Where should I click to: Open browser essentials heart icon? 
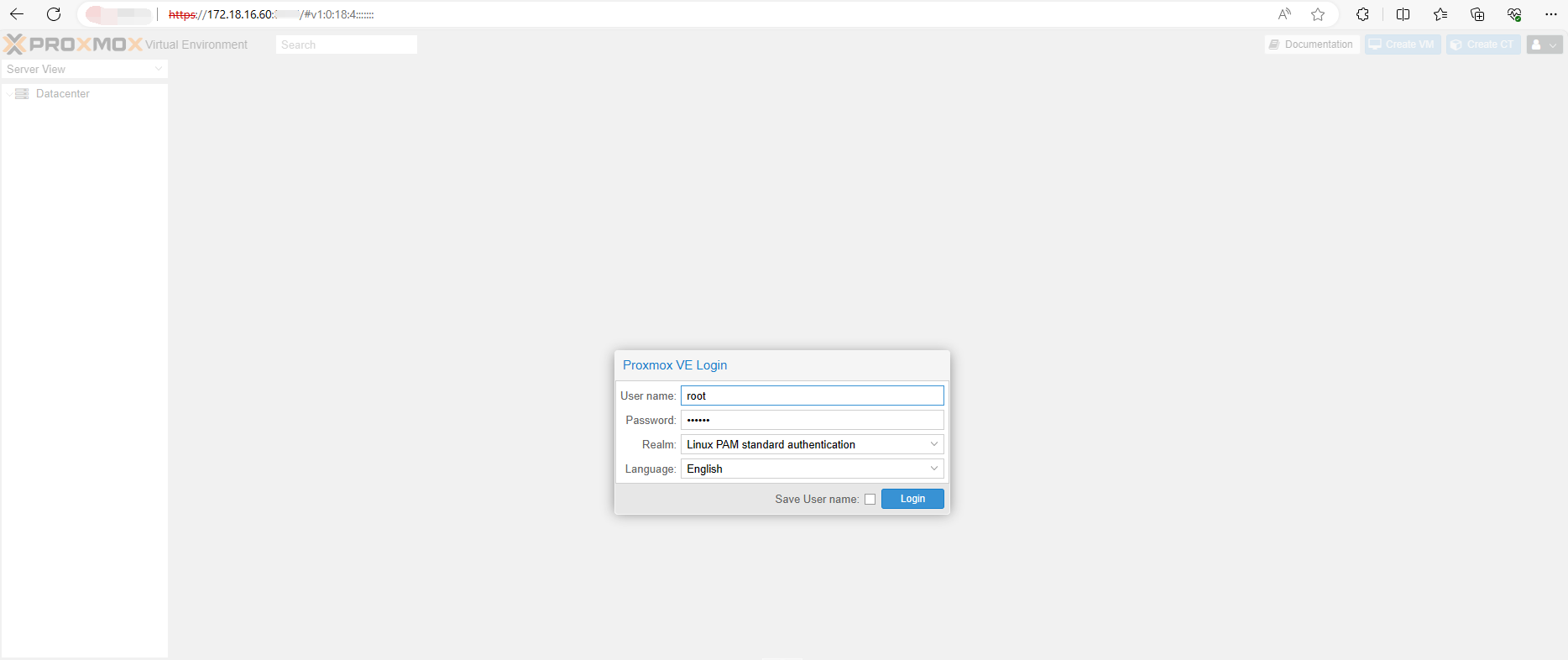pos(1514,14)
